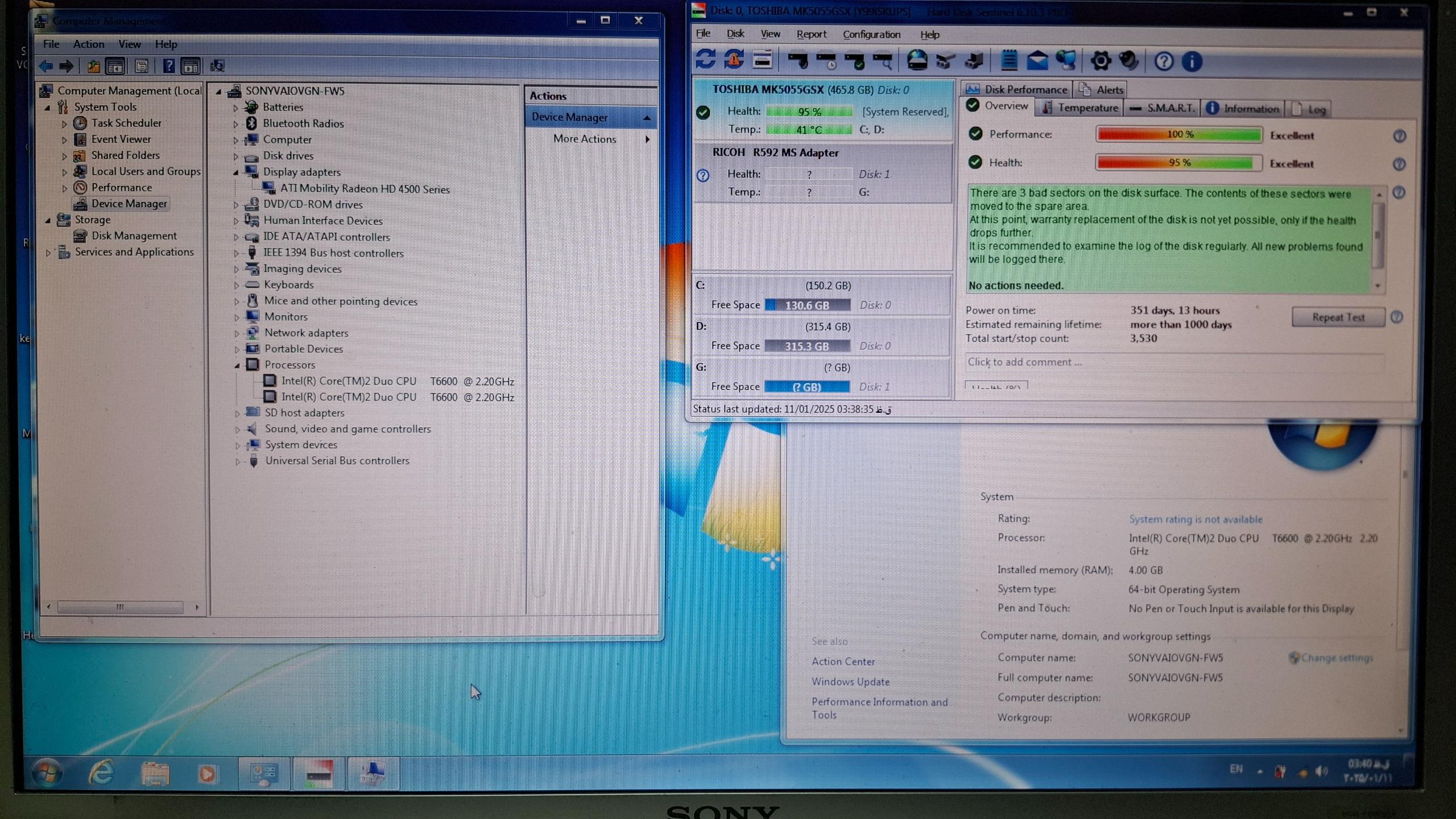Viewport: 1456px width, 819px height.
Task: Expand the Network adapters node
Action: click(237, 333)
